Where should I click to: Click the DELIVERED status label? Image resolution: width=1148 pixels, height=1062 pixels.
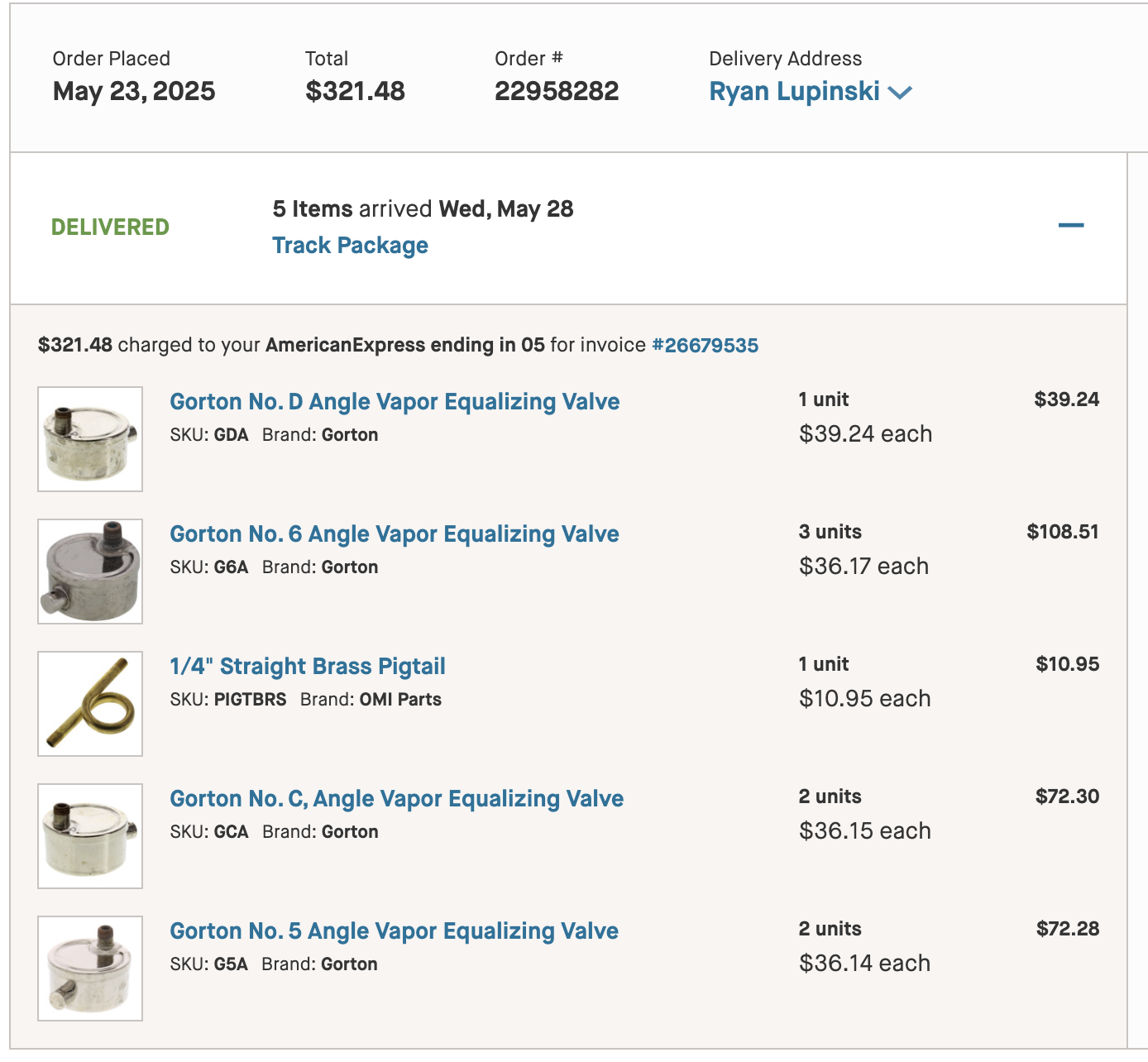(x=110, y=227)
